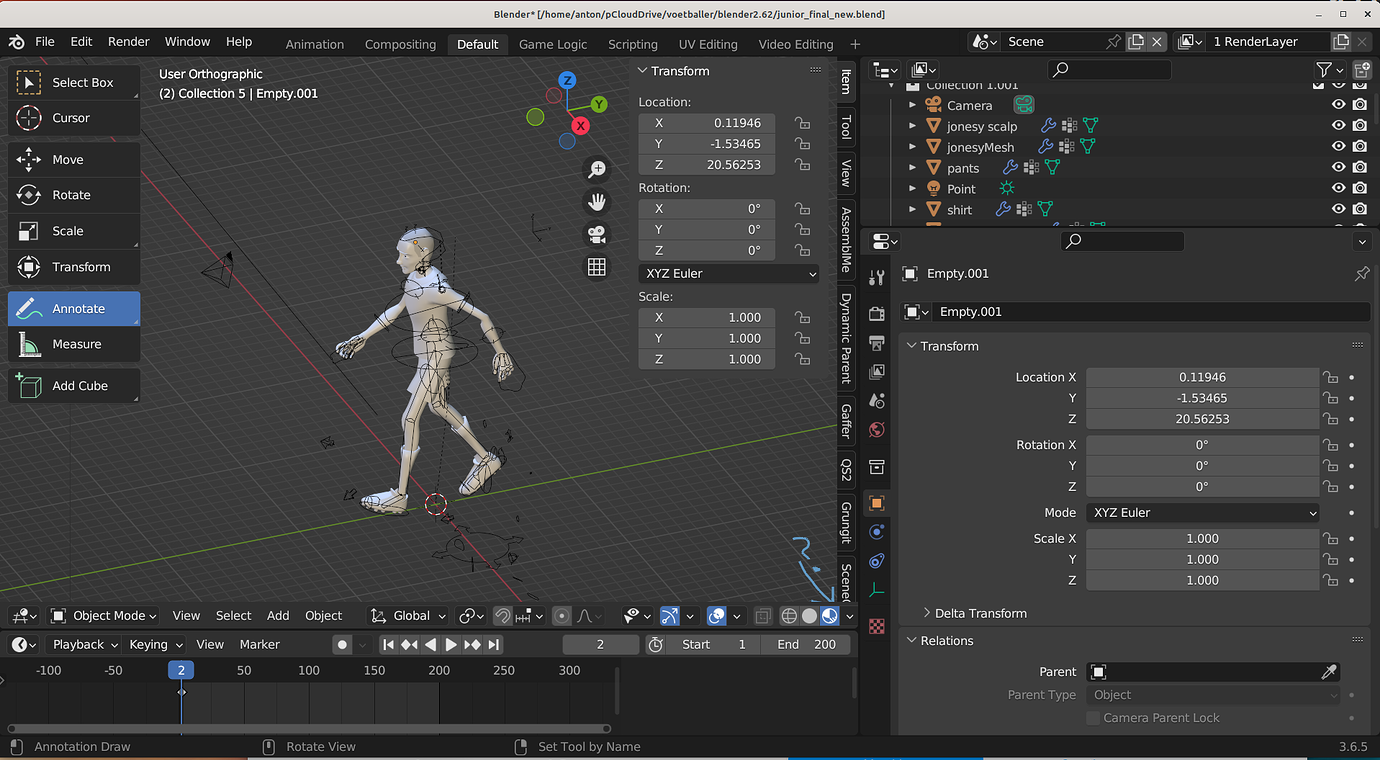Expand the jonesyMesh tree item
The height and width of the screenshot is (760, 1380).
912,147
